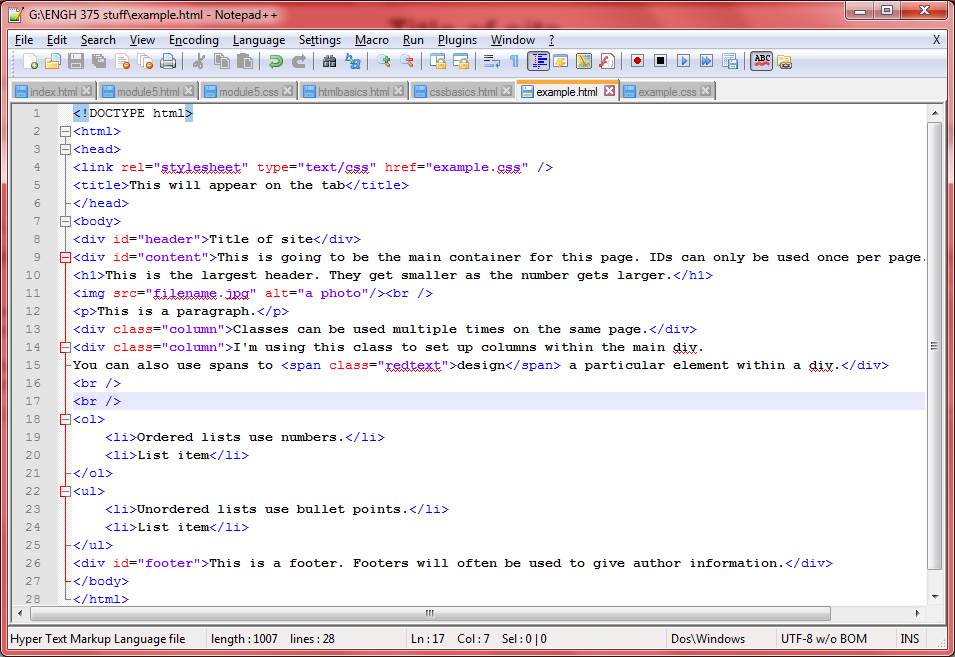Open the function list icon
The width and height of the screenshot is (955, 657).
(x=607, y=61)
